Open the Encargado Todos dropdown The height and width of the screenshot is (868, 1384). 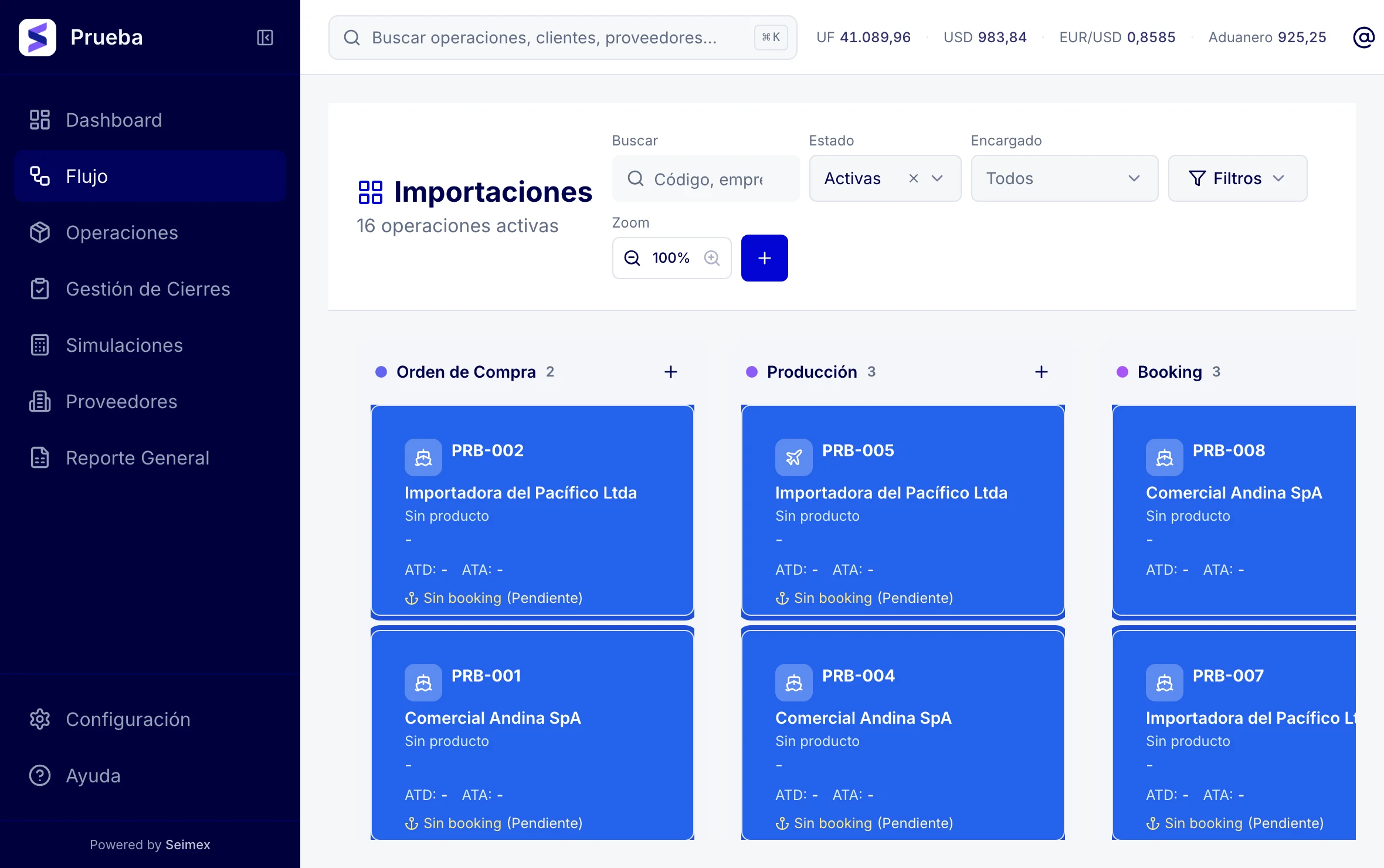[1064, 178]
